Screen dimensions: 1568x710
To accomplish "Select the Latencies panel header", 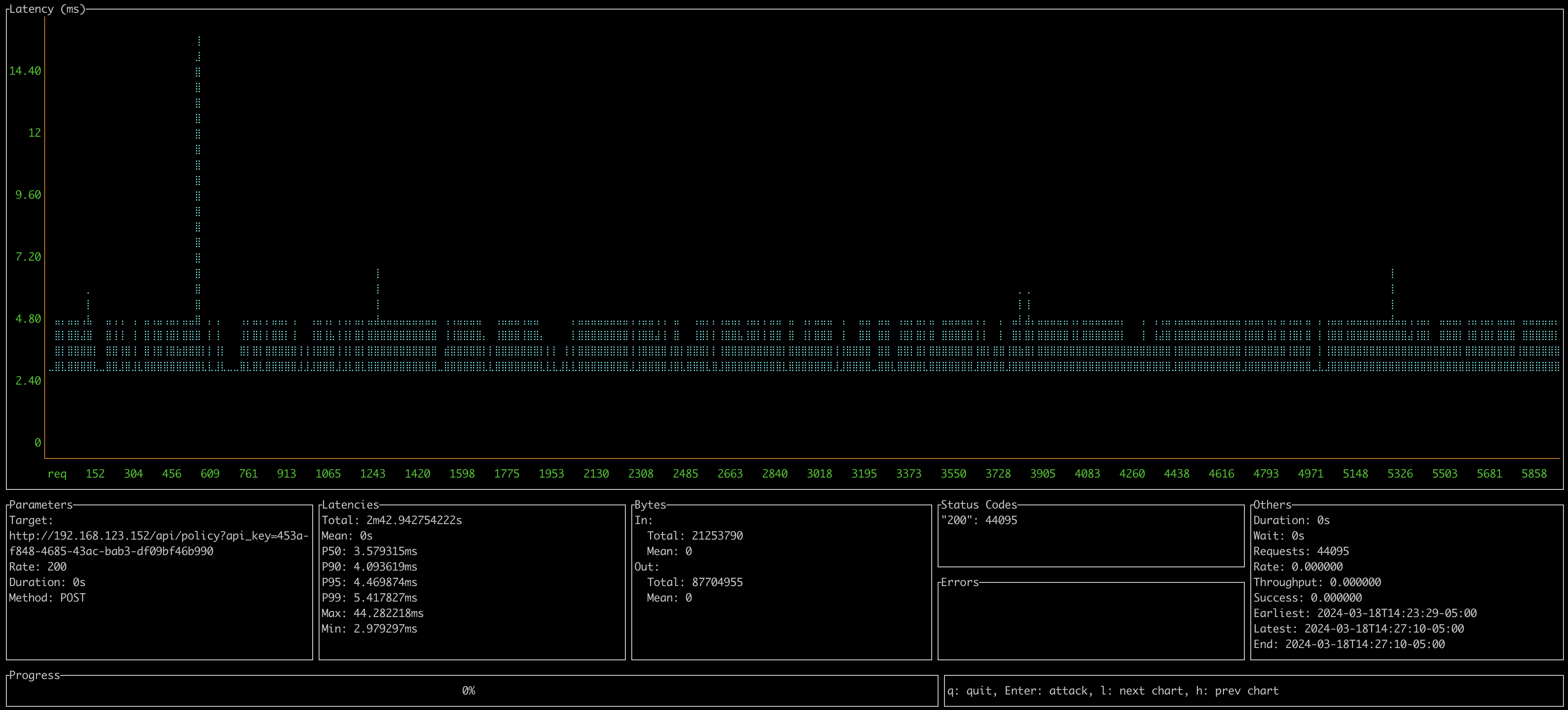I will 351,504.
